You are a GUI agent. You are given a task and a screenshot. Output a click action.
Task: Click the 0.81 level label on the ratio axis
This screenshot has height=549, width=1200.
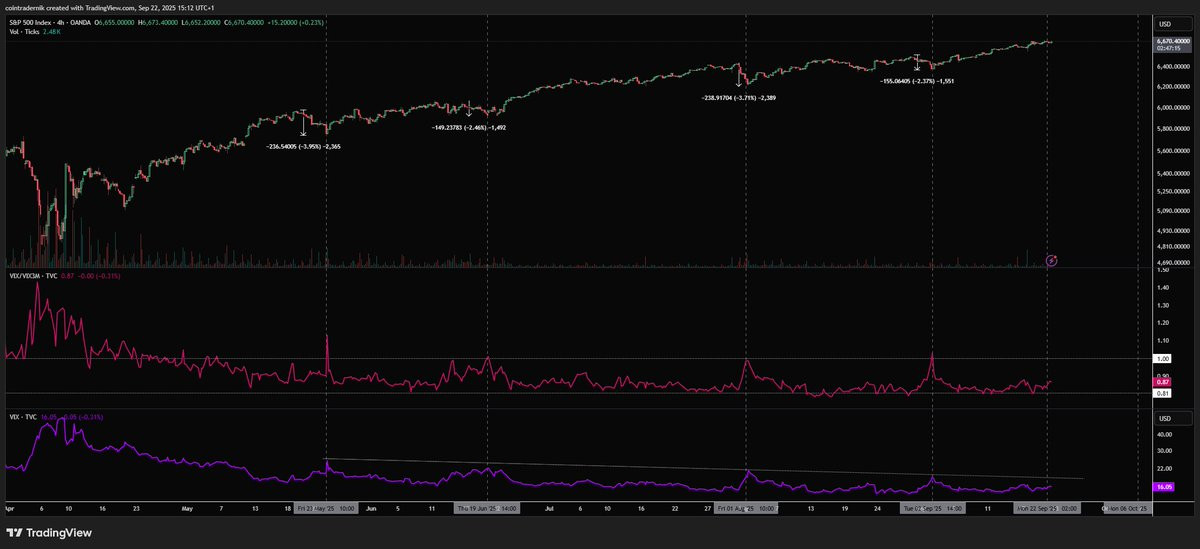tap(1162, 393)
